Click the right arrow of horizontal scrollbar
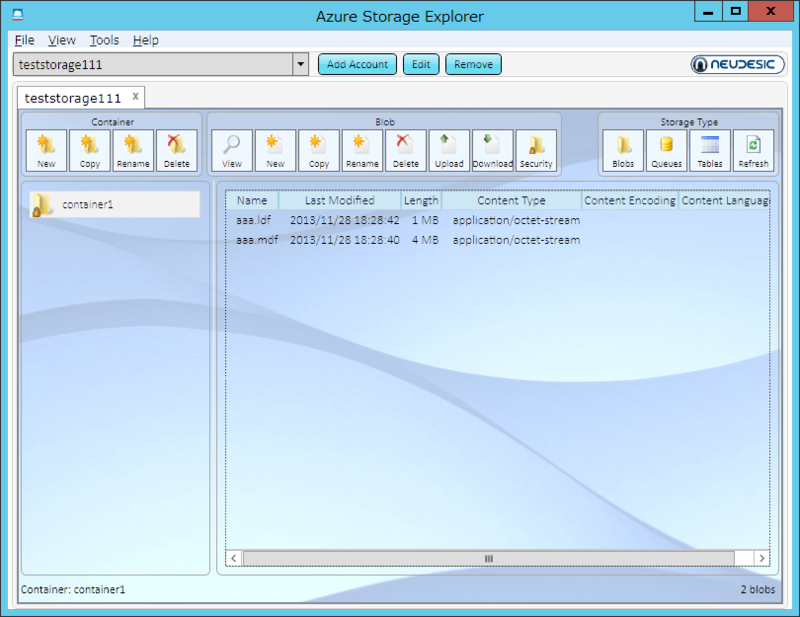Image resolution: width=800 pixels, height=617 pixels. coord(762,558)
